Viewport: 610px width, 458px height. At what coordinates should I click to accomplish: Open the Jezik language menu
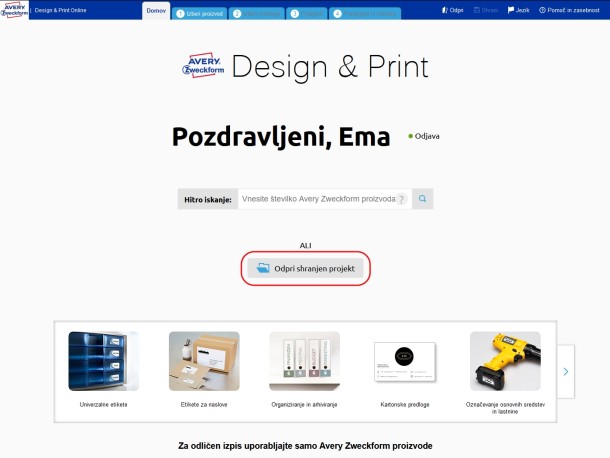pos(518,10)
